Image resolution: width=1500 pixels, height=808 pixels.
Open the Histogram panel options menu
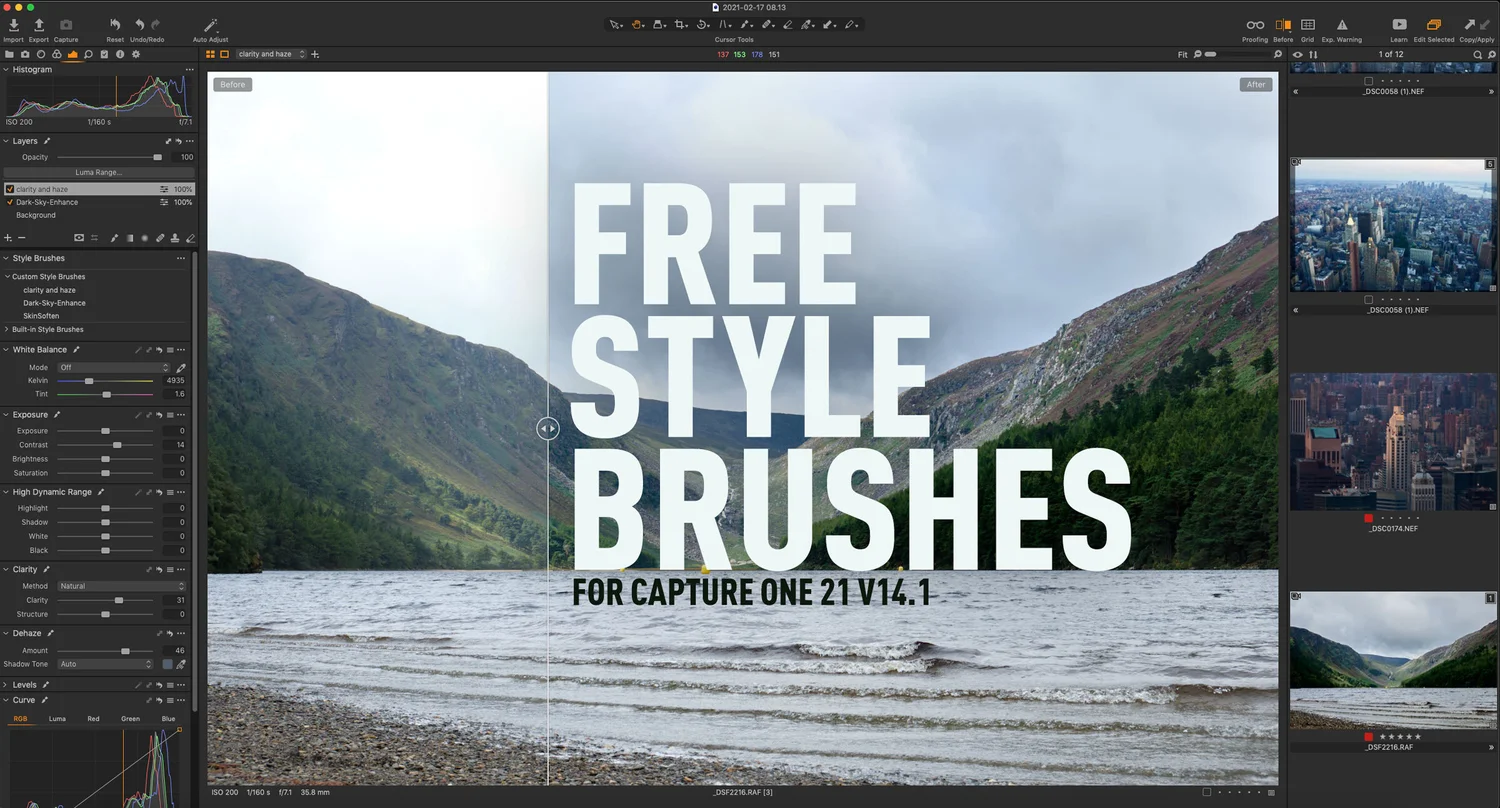(x=189, y=70)
